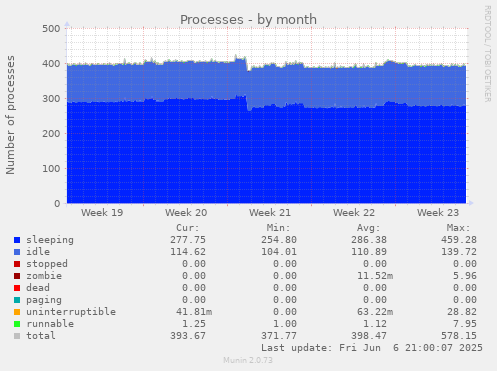The image size is (497, 371).
Task: Click the dead legend color swatch
Action: click(17, 288)
